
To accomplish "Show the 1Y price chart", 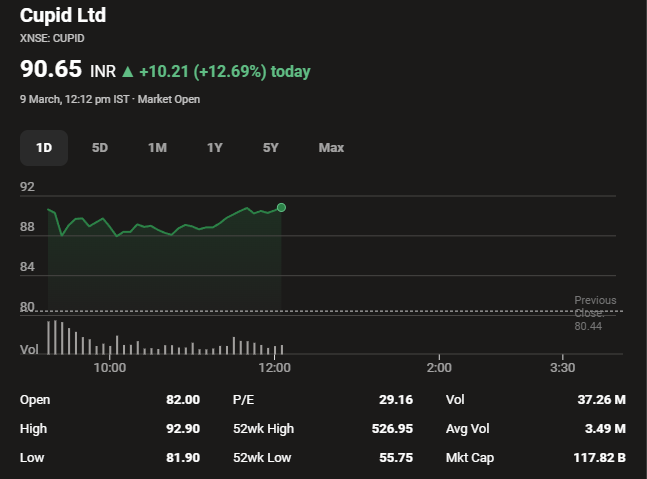I will click(x=214, y=148).
